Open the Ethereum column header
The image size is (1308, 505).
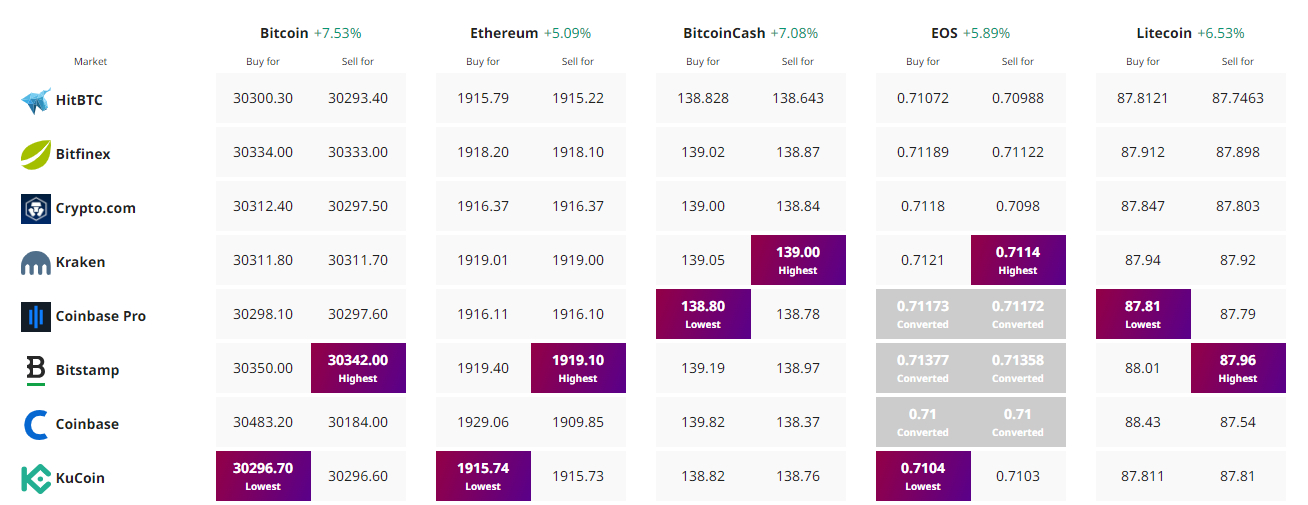point(504,33)
